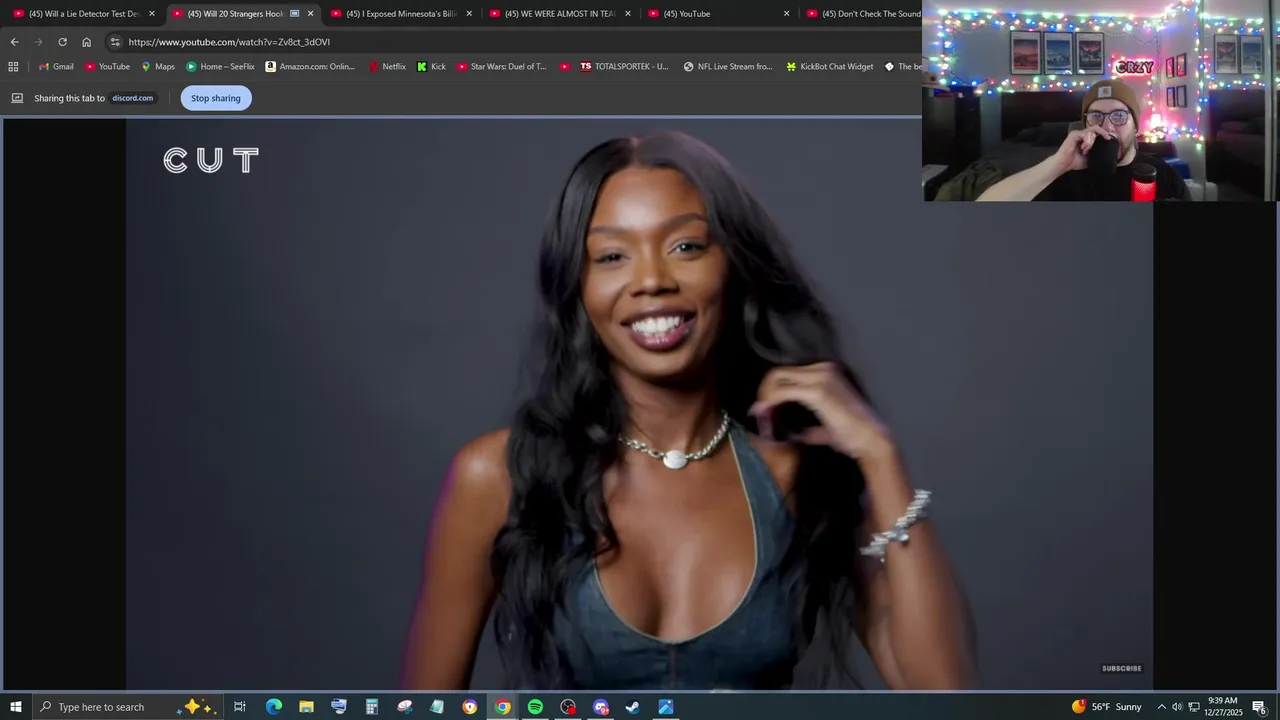Go back using the browser back arrow
Viewport: 1280px width, 720px height.
click(x=14, y=42)
